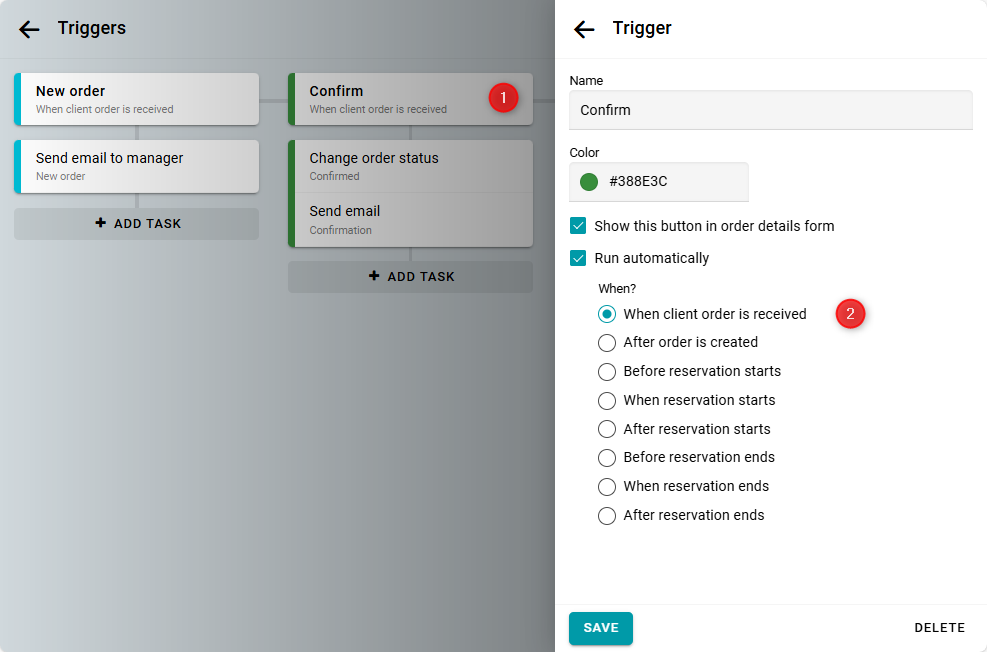Select After reservation ends radio button
The height and width of the screenshot is (652, 987).
pyautogui.click(x=607, y=515)
